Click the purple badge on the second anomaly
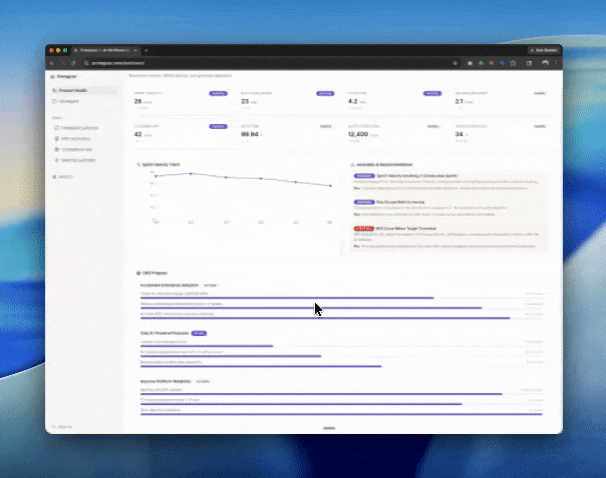Viewport: 606px width, 478px height. (364, 202)
